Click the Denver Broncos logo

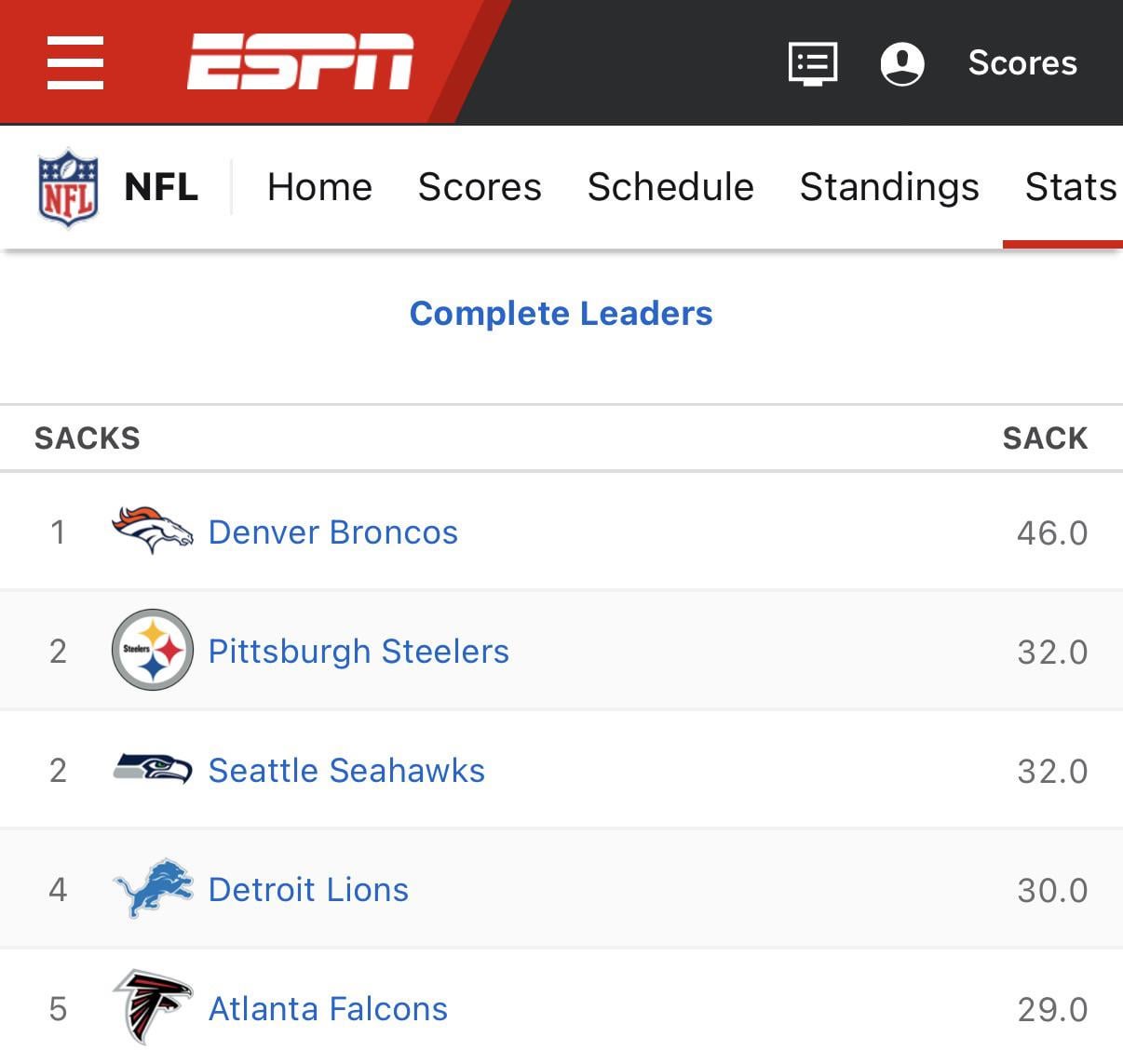(x=152, y=531)
